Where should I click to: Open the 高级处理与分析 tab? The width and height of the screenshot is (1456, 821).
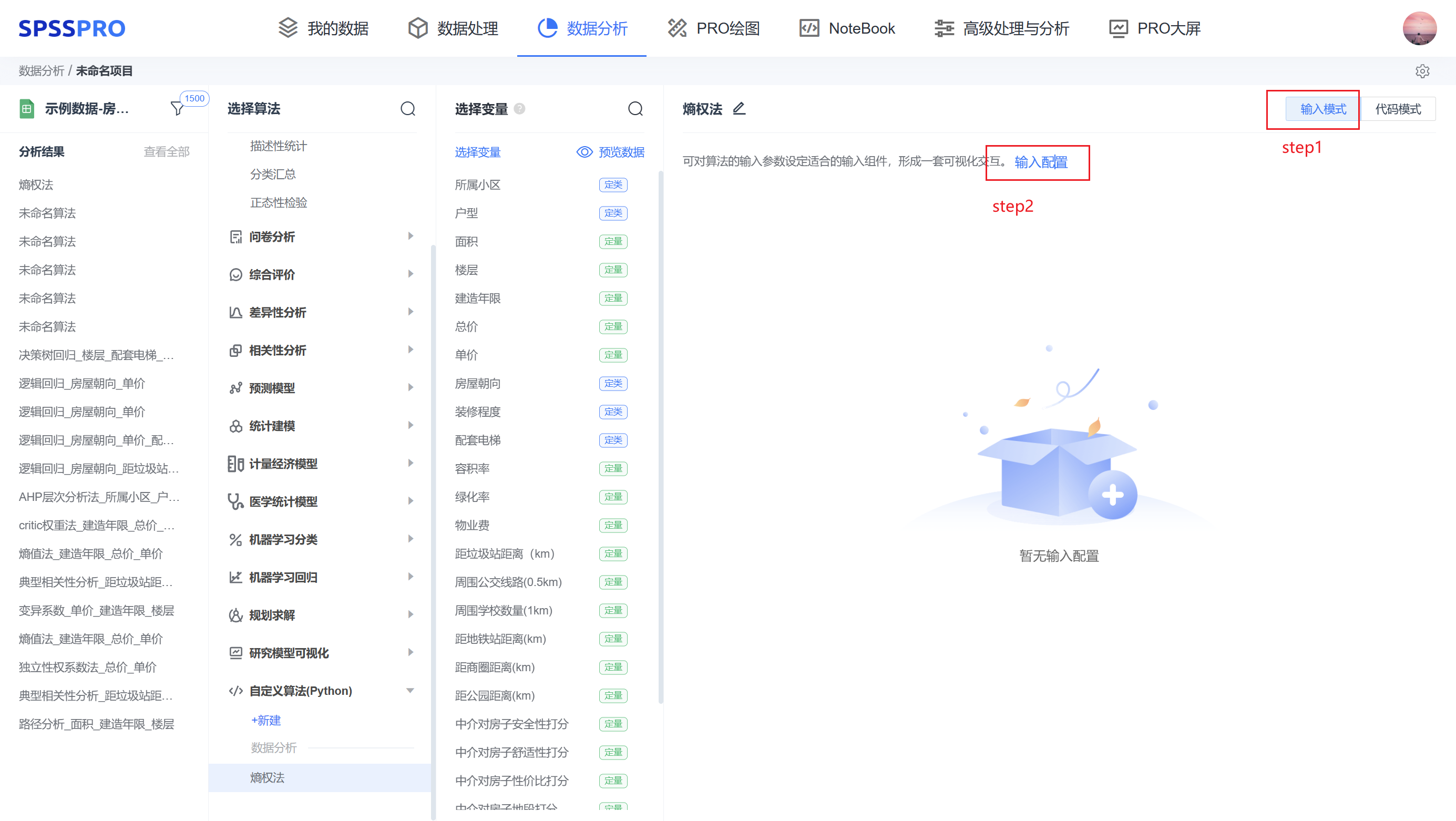coord(1001,28)
